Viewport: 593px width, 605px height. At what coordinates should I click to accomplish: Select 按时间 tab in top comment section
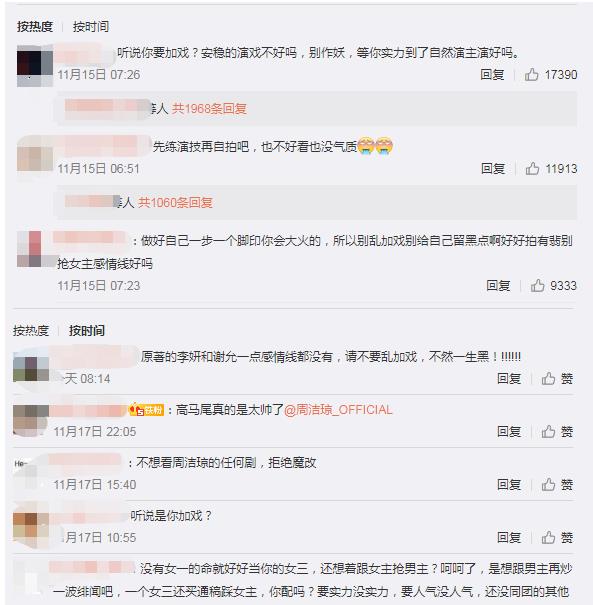[91, 27]
